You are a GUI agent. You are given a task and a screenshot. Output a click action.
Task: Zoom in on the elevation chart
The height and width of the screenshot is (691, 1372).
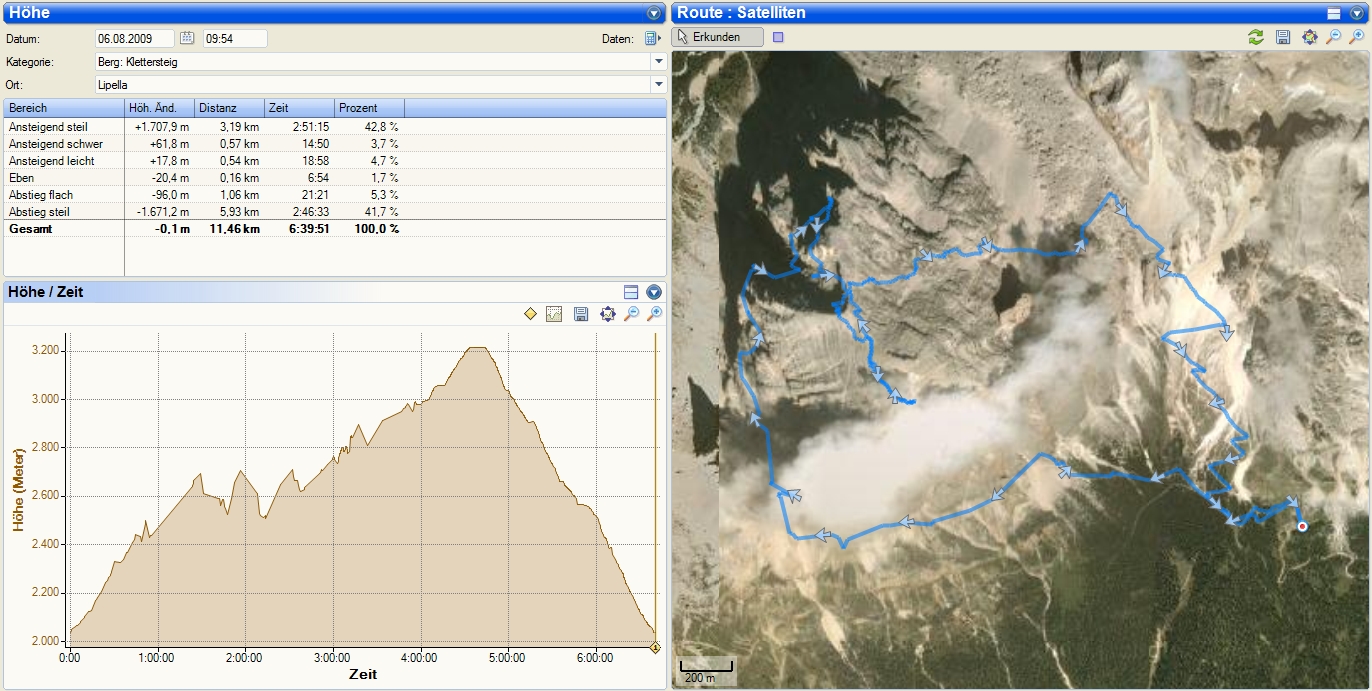(x=655, y=314)
